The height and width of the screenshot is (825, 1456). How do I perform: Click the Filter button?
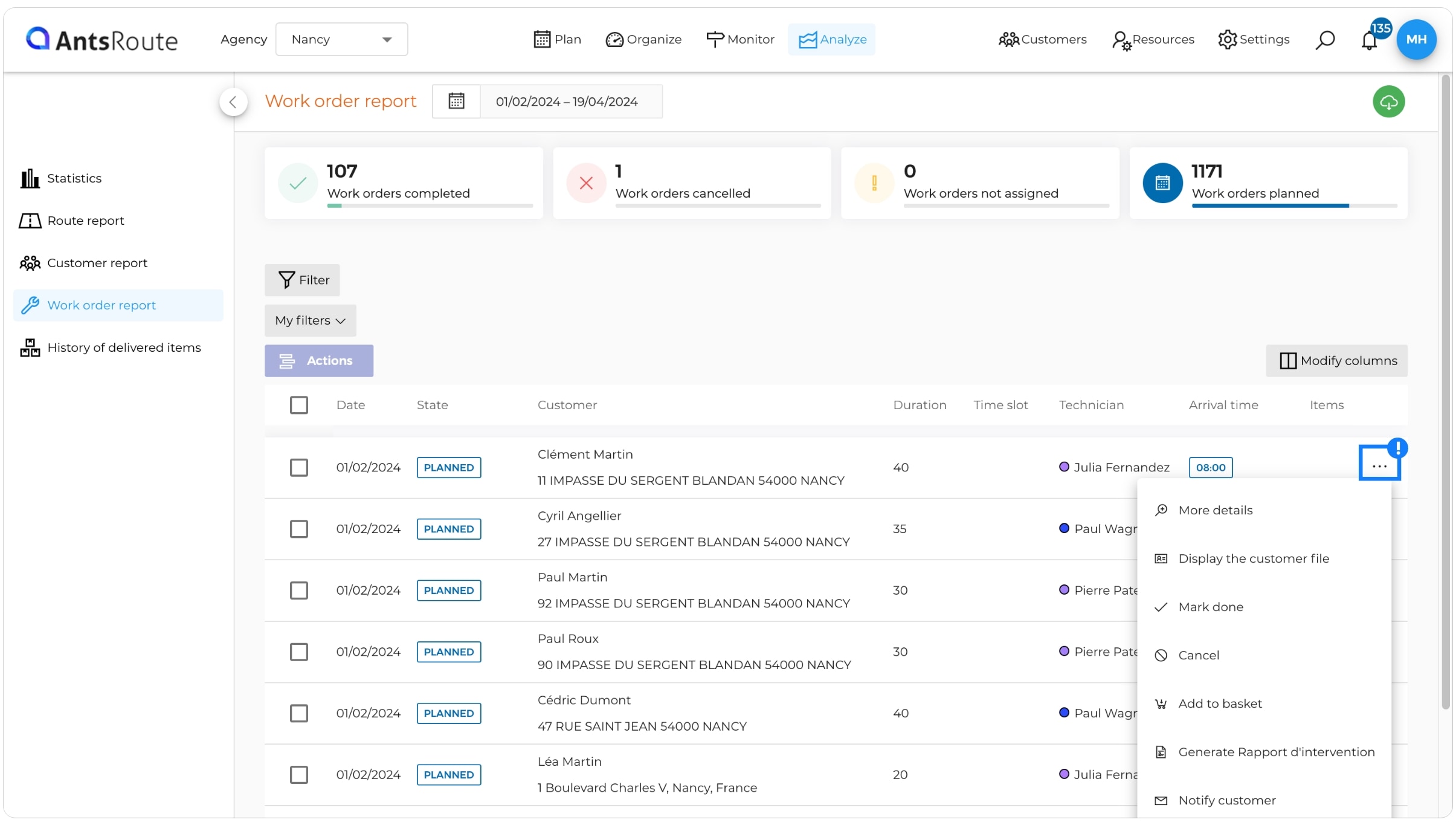tap(302, 280)
